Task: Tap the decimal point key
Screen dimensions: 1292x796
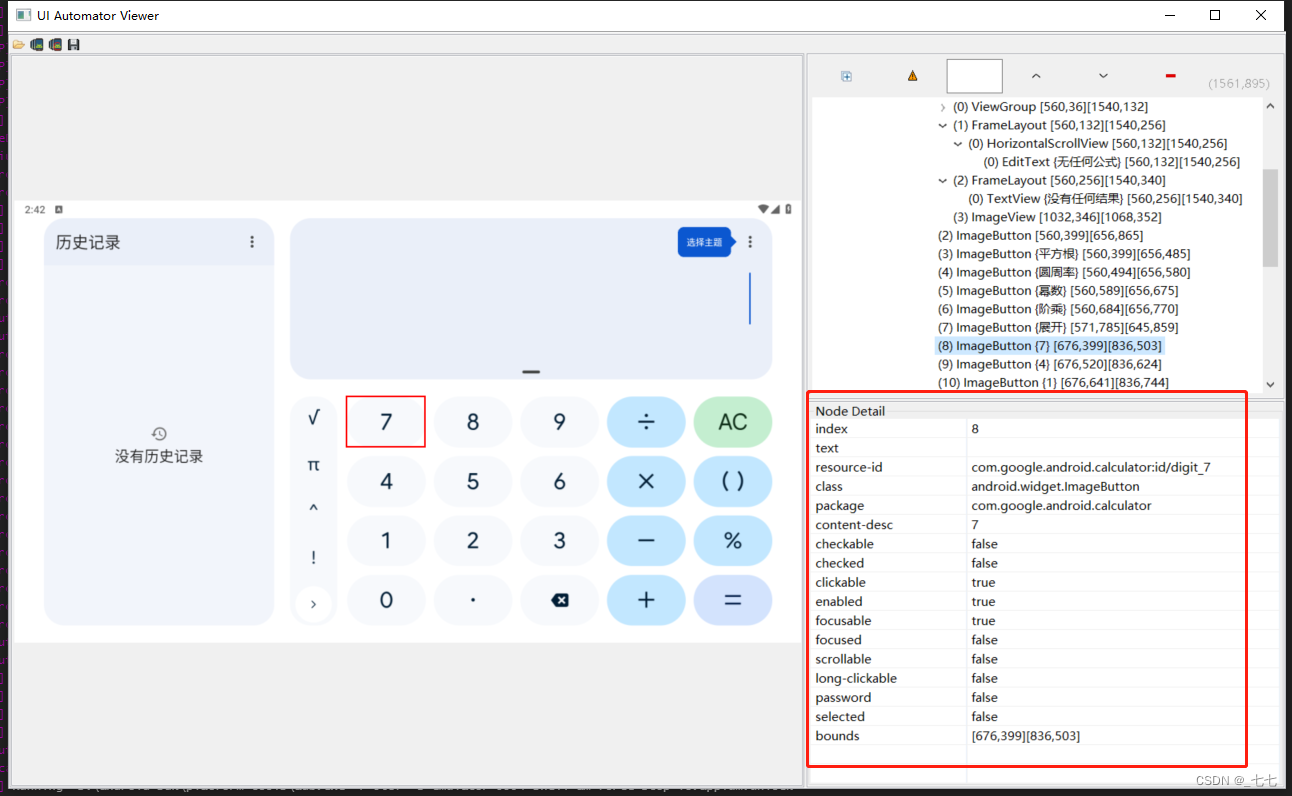Action: click(473, 600)
